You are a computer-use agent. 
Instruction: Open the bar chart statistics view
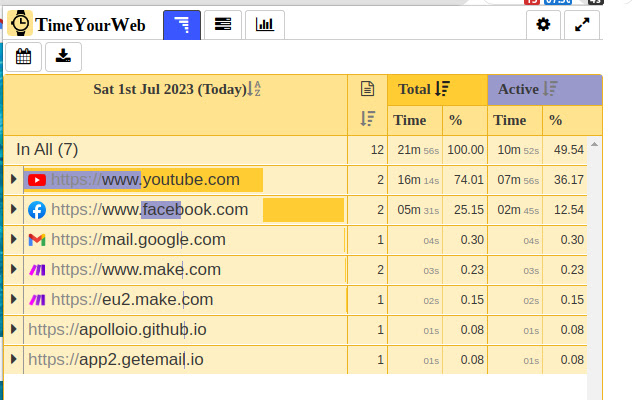[264, 25]
